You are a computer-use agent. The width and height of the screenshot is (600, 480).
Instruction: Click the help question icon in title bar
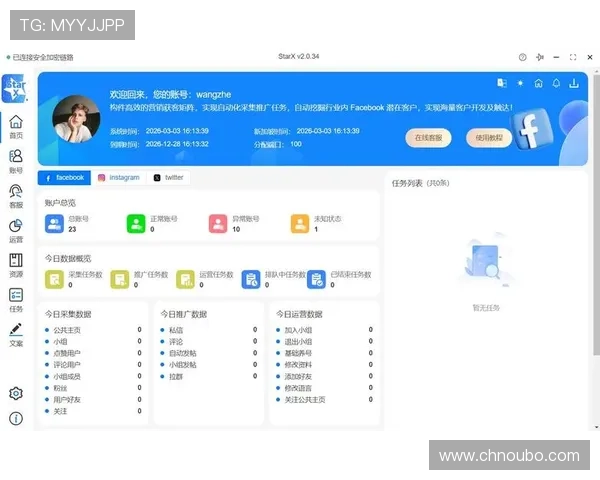point(522,57)
